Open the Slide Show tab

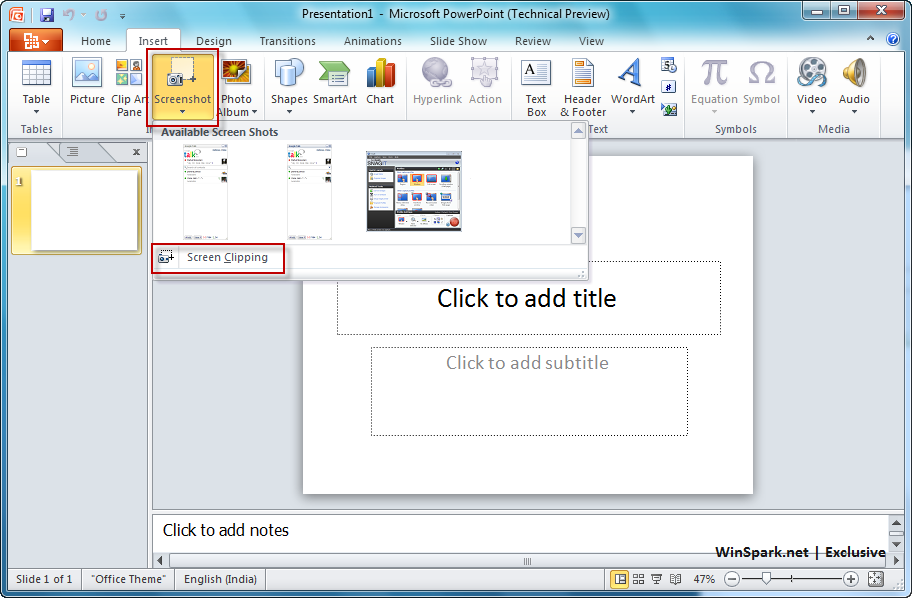click(458, 41)
